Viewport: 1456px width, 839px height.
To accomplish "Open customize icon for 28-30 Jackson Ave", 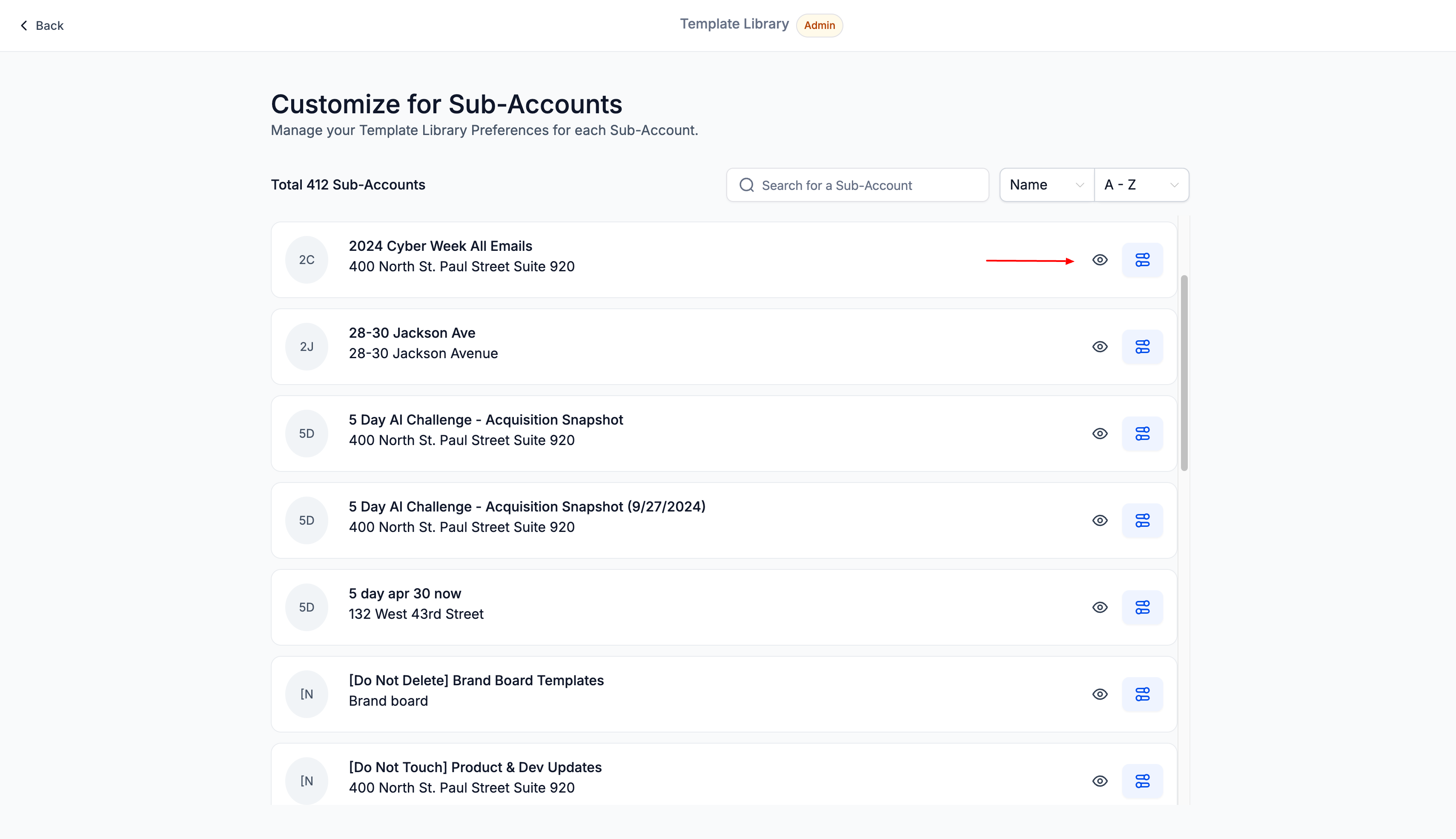I will click(1142, 347).
